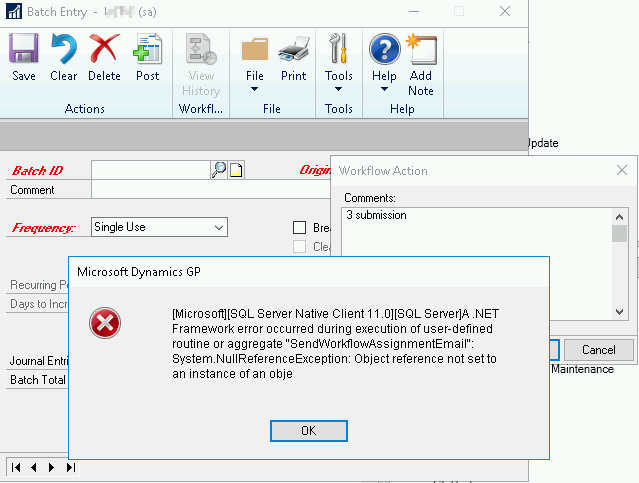639x483 pixels.
Task: Click the Add Note icon
Action: (x=421, y=49)
